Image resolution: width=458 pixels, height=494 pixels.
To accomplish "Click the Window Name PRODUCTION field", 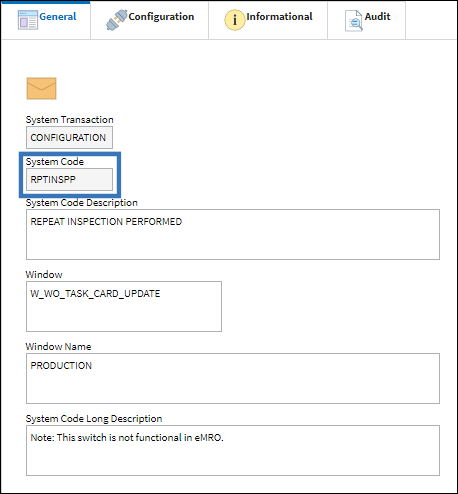I will pos(233,378).
